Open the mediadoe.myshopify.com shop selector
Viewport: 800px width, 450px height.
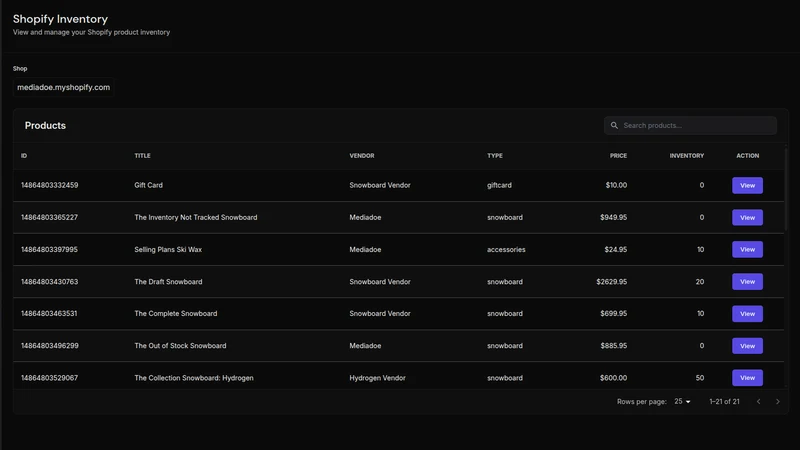(63, 87)
